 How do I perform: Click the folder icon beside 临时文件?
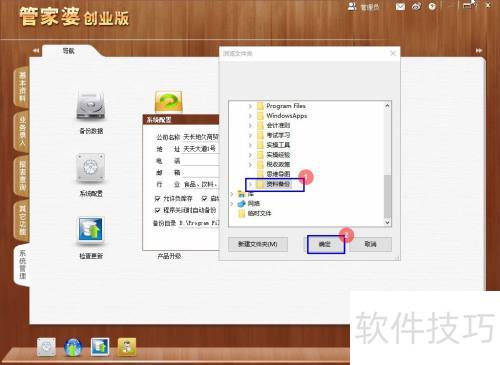[241, 213]
